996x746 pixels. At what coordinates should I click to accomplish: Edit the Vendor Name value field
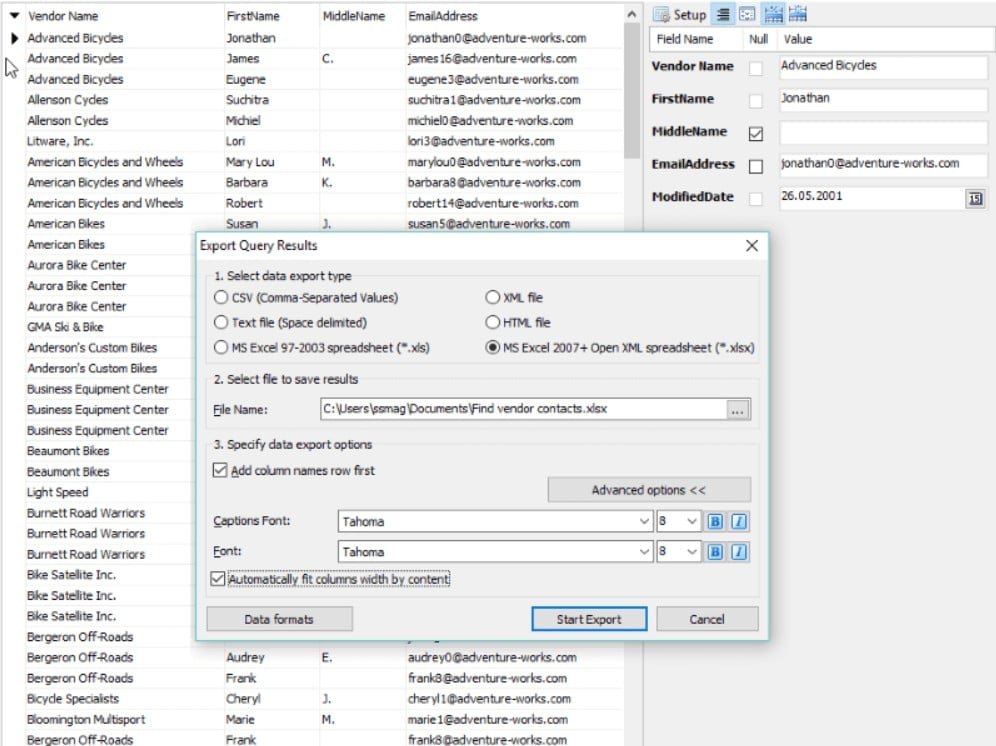883,67
